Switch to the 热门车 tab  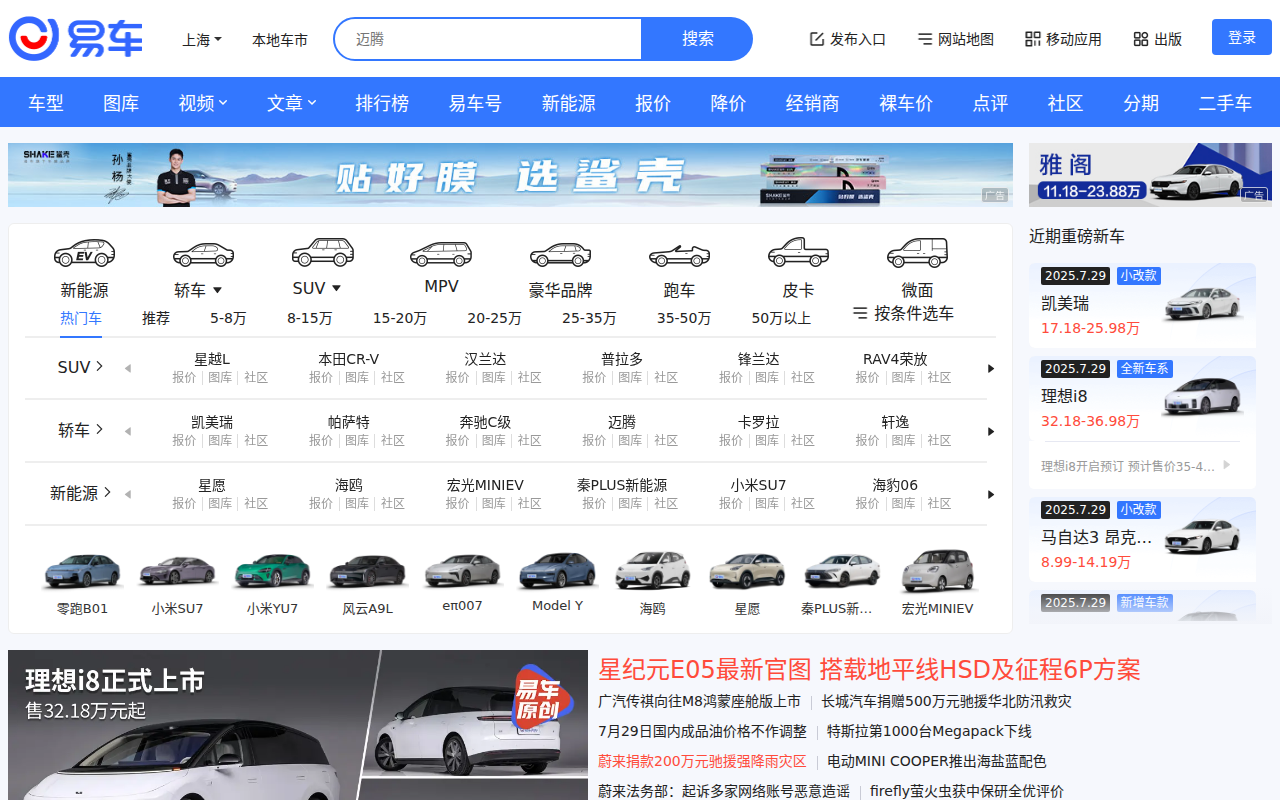click(81, 318)
